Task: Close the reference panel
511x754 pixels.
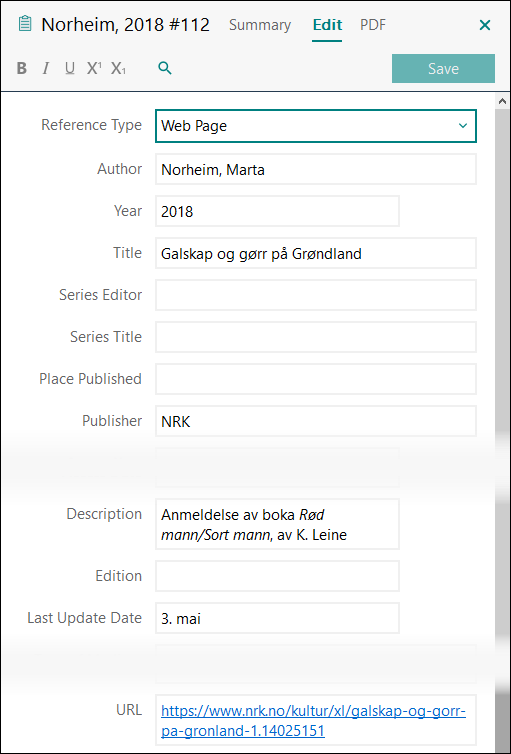Action: (485, 25)
